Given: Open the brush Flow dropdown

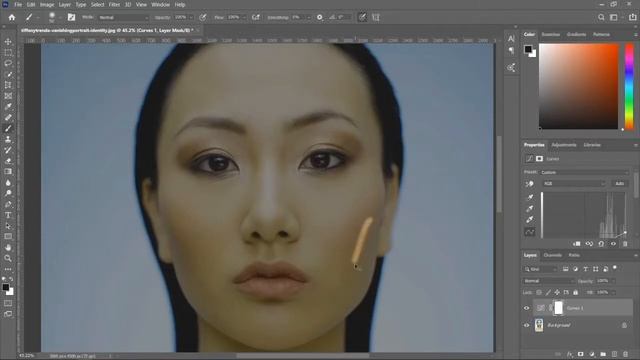Looking at the screenshot, I should (x=244, y=18).
